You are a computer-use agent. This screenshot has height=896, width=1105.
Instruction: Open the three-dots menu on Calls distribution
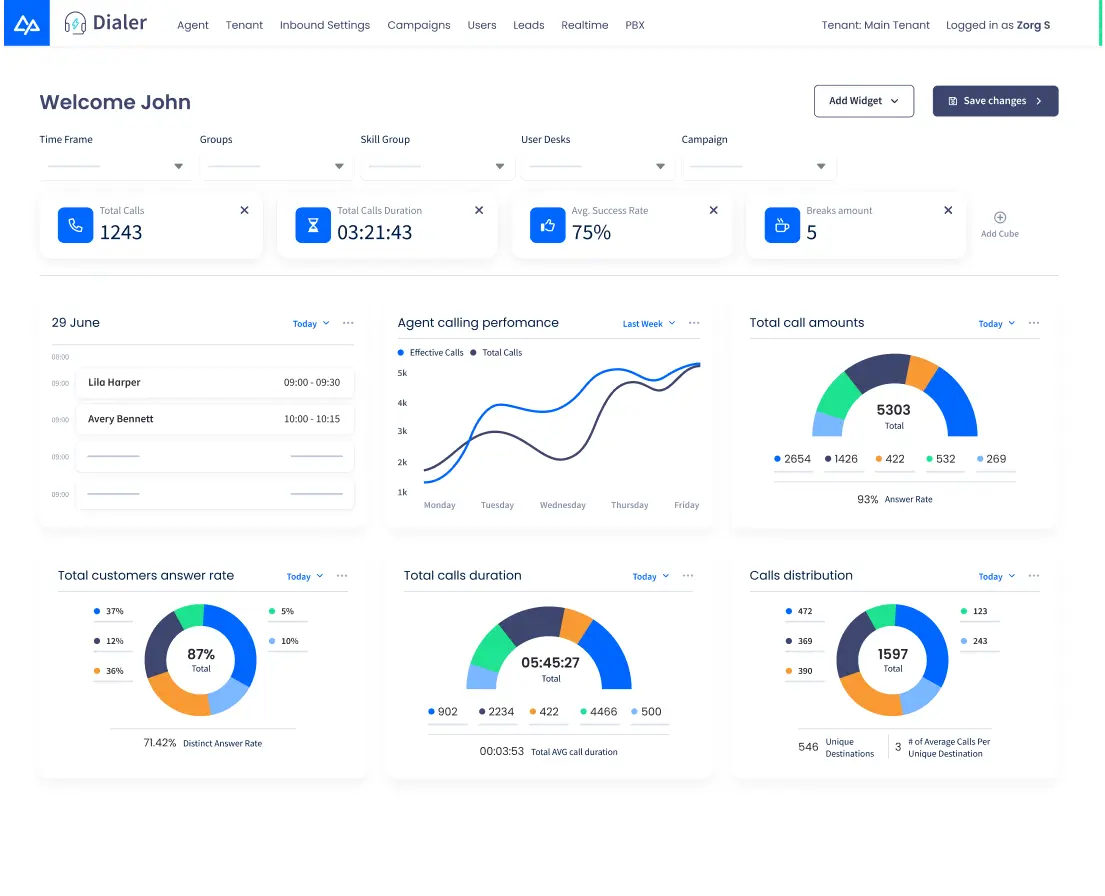[x=1034, y=576]
